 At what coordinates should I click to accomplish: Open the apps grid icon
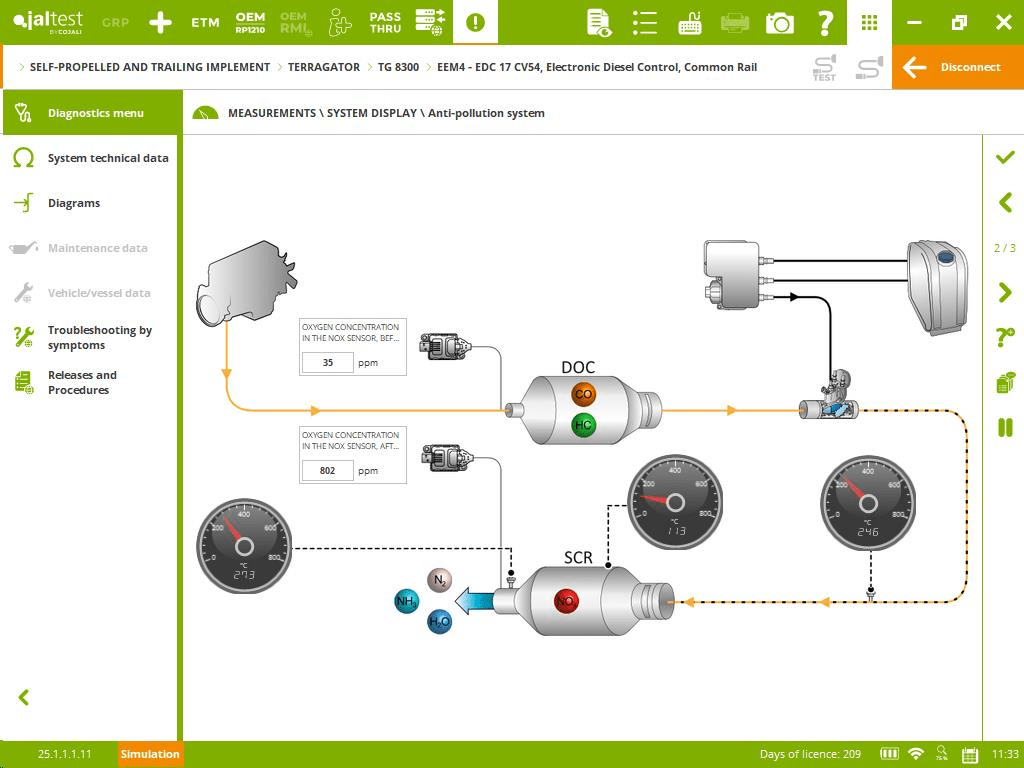pos(869,22)
